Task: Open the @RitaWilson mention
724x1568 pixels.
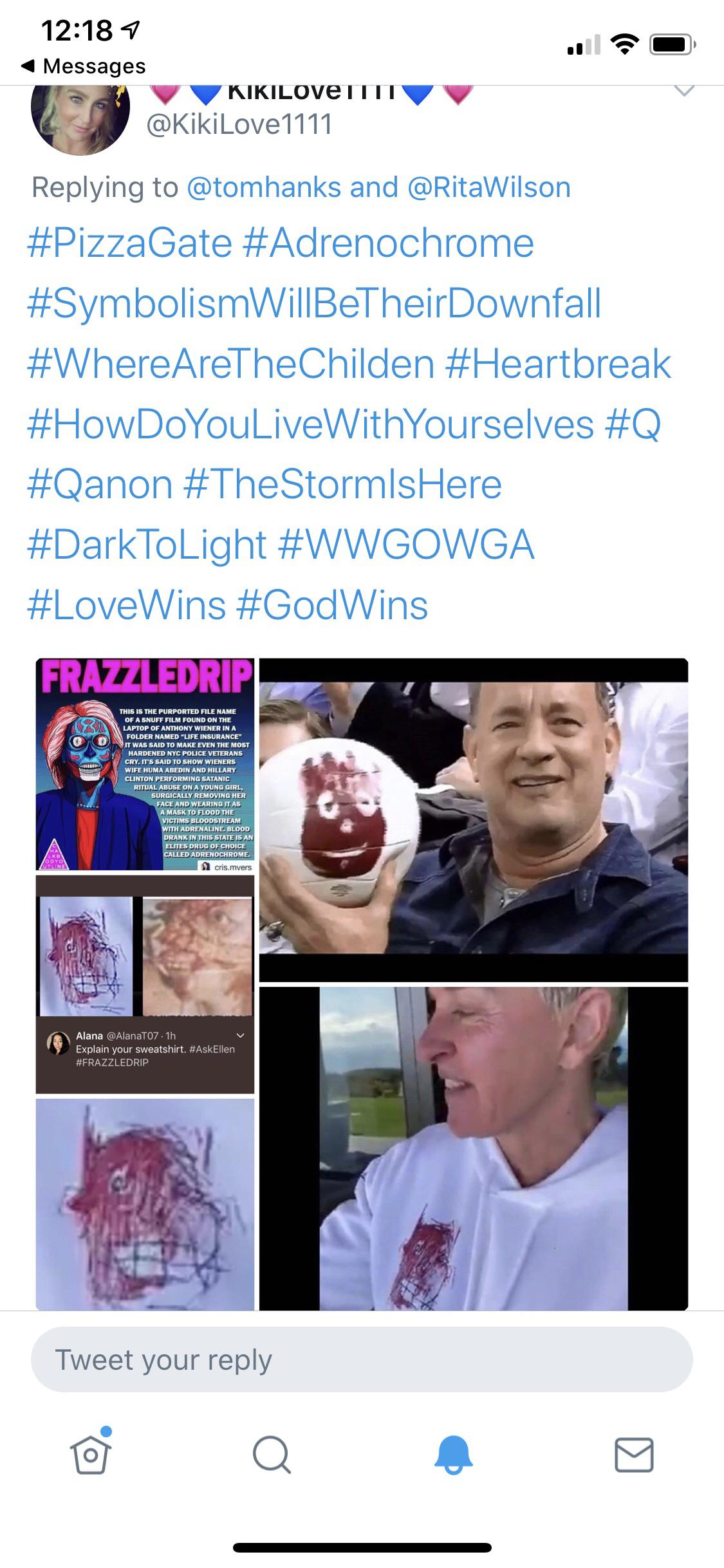Action: tap(489, 187)
